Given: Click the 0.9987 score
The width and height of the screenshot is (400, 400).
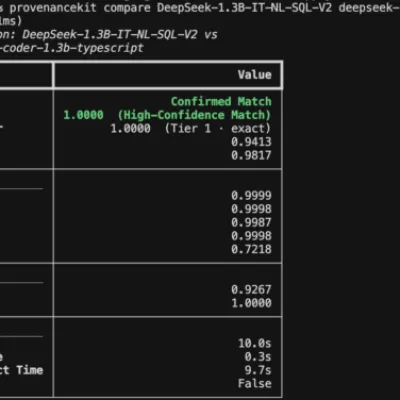Looking at the screenshot, I should pyautogui.click(x=251, y=222).
